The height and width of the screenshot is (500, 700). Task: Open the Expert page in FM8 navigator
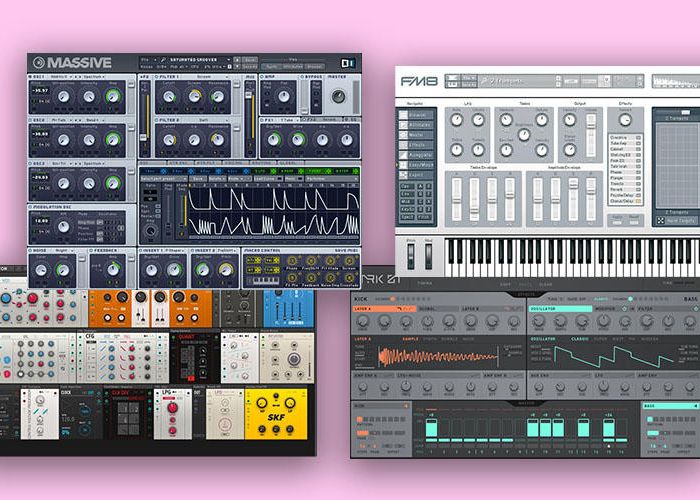[418, 175]
